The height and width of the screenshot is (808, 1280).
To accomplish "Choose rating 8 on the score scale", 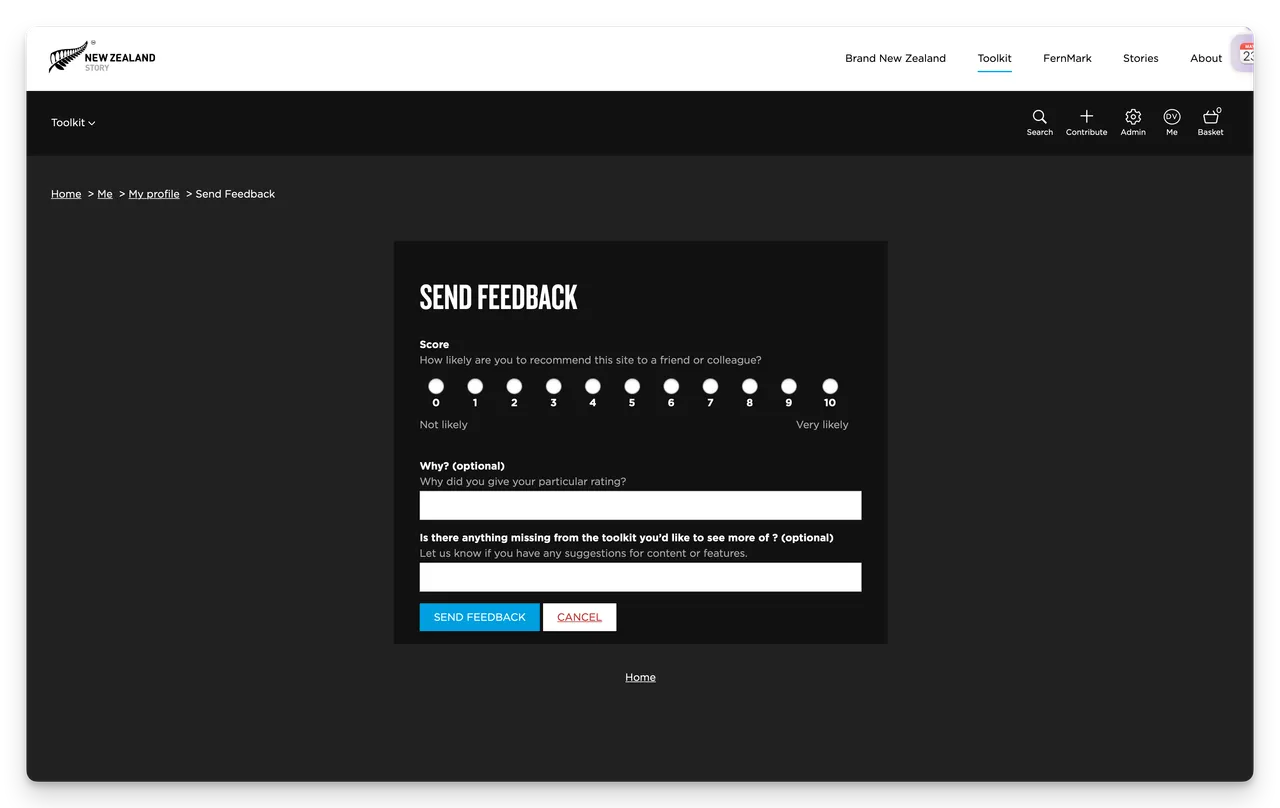I will 749,386.
